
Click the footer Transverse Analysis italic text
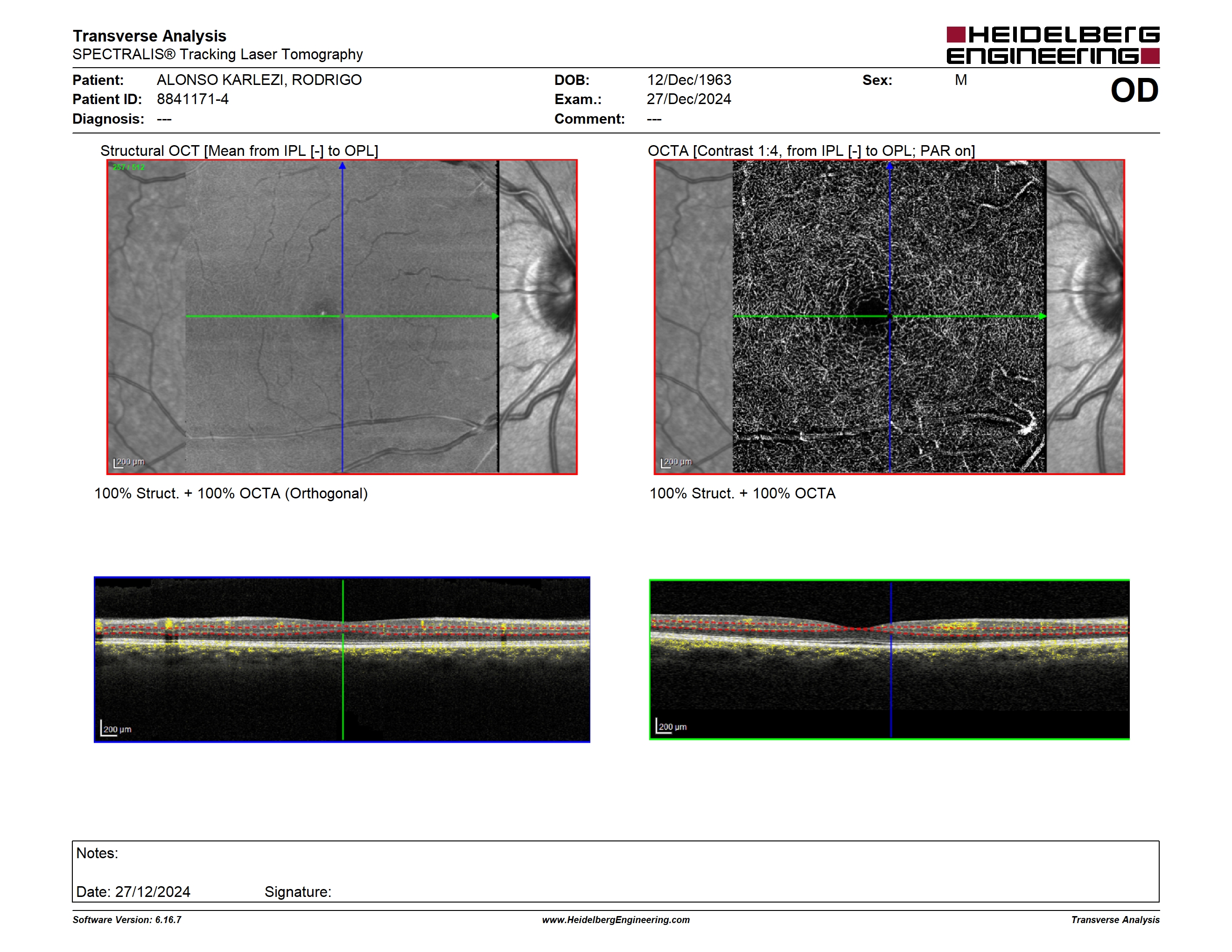coord(1115,920)
